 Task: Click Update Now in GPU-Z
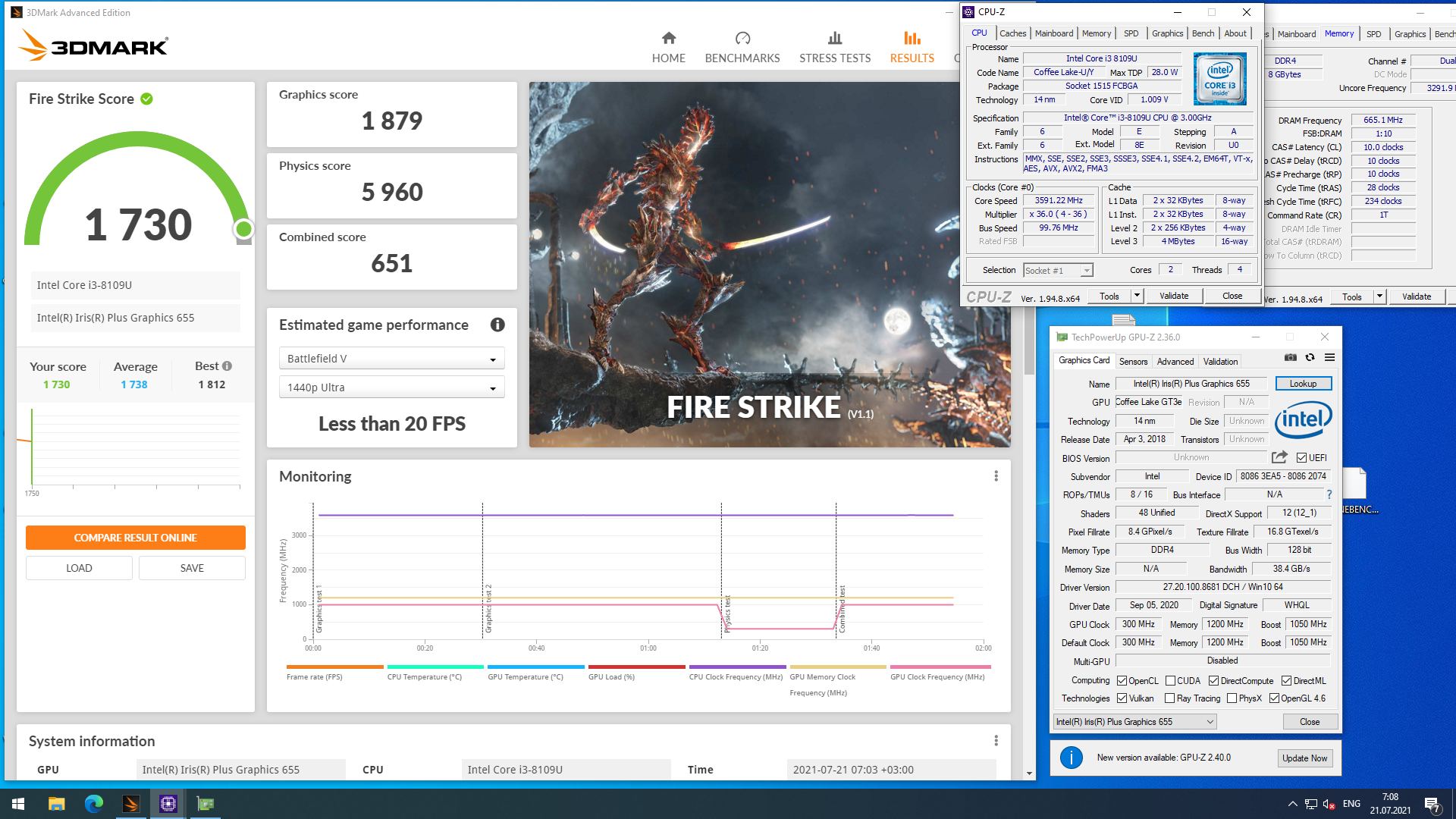point(1304,758)
